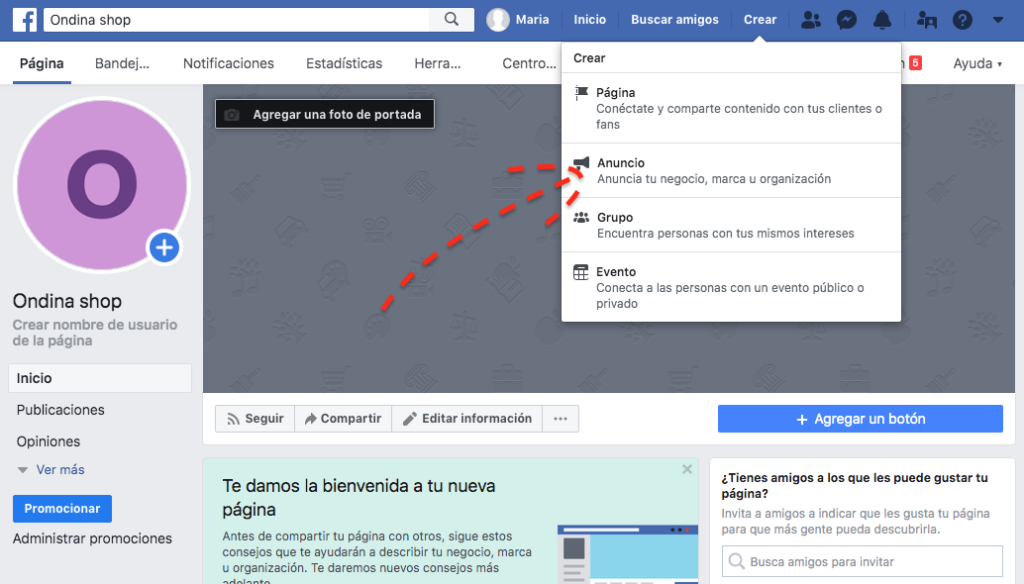Viewport: 1024px width, 584px height.
Task: Click the Compartir button
Action: coord(343,419)
